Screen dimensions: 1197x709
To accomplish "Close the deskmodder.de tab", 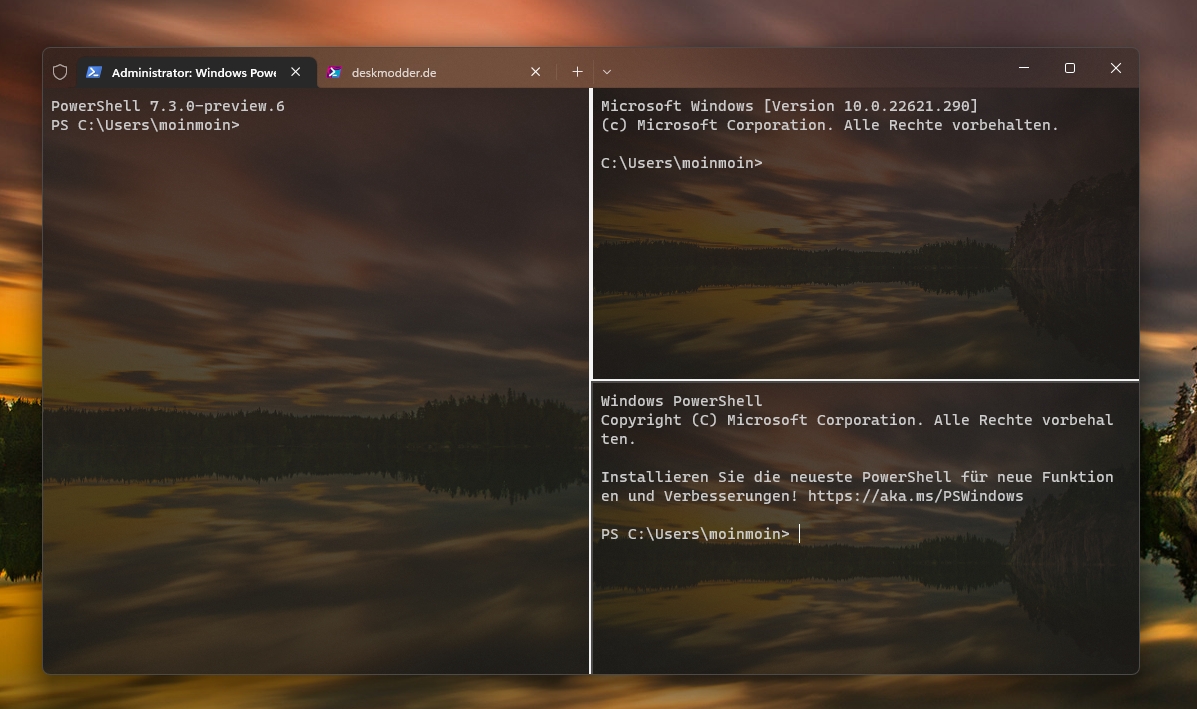I will [536, 72].
